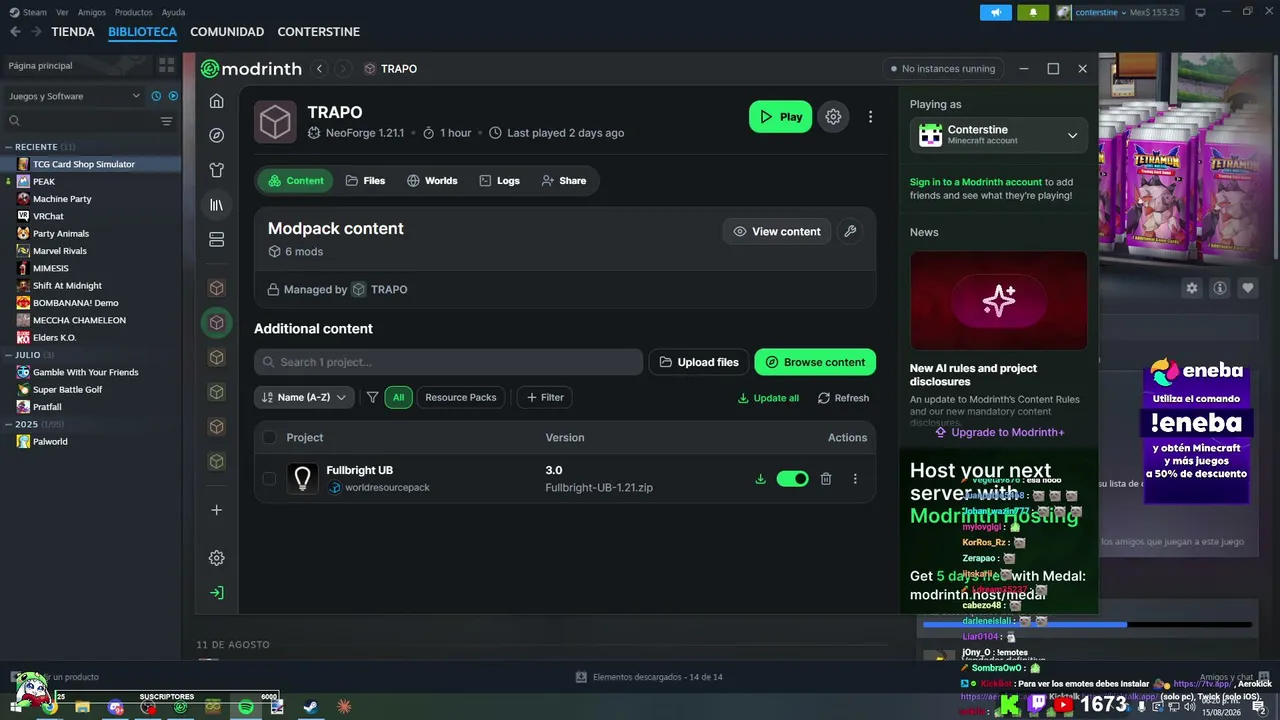
Task: Open Steam TIENDA tab
Action: (73, 32)
